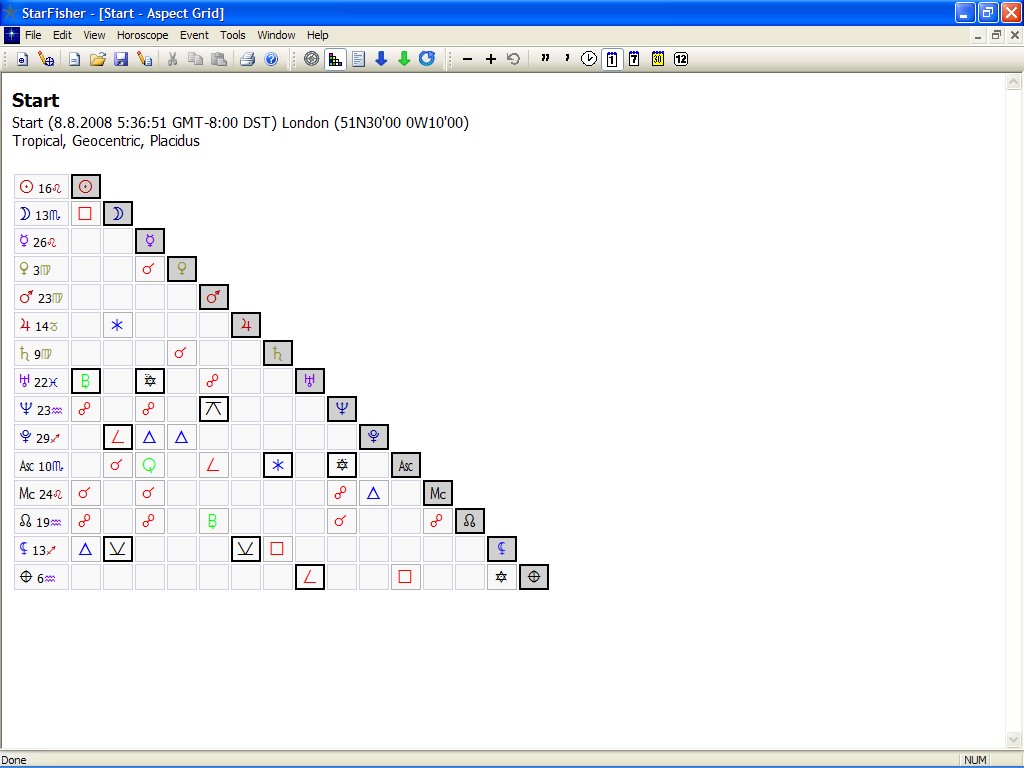Click the Part of Fortune diagonal cell
The height and width of the screenshot is (768, 1024).
pos(534,577)
